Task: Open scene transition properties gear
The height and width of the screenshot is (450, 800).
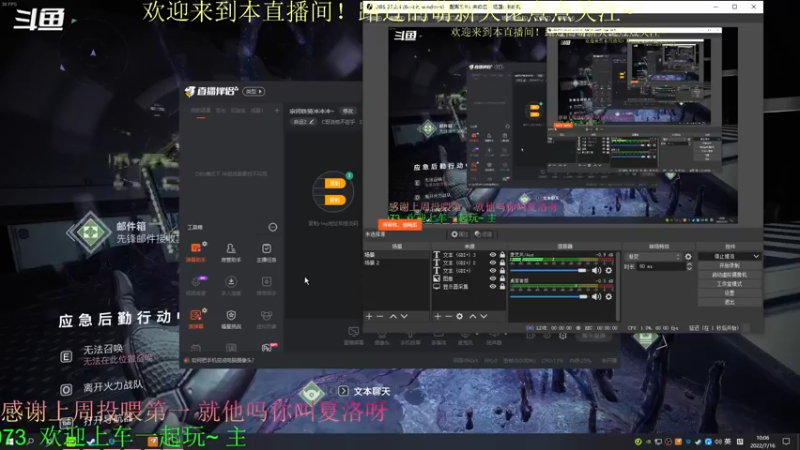Action: click(688, 257)
